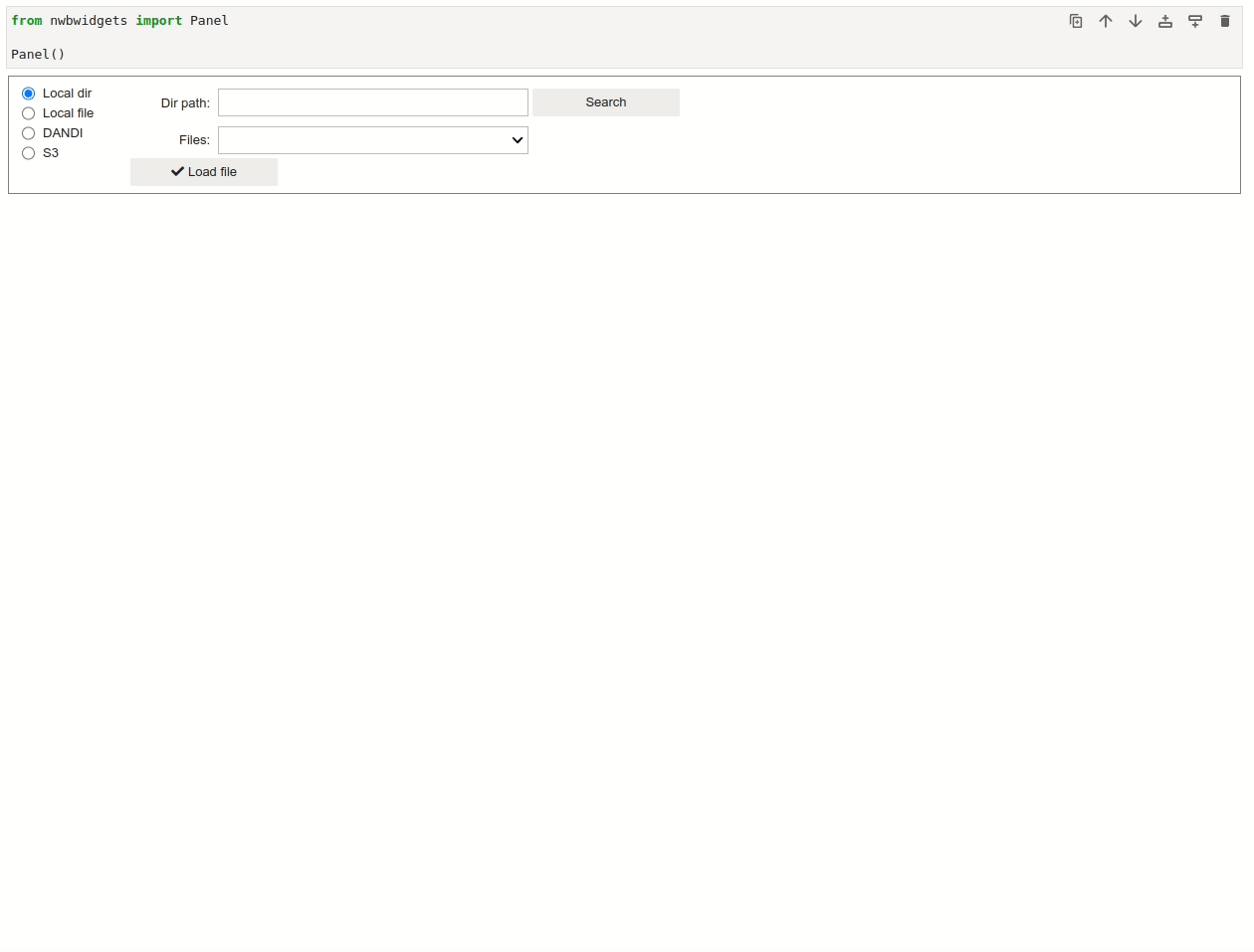Insert a cell below icon
The height and width of the screenshot is (952, 1254).
click(1195, 21)
